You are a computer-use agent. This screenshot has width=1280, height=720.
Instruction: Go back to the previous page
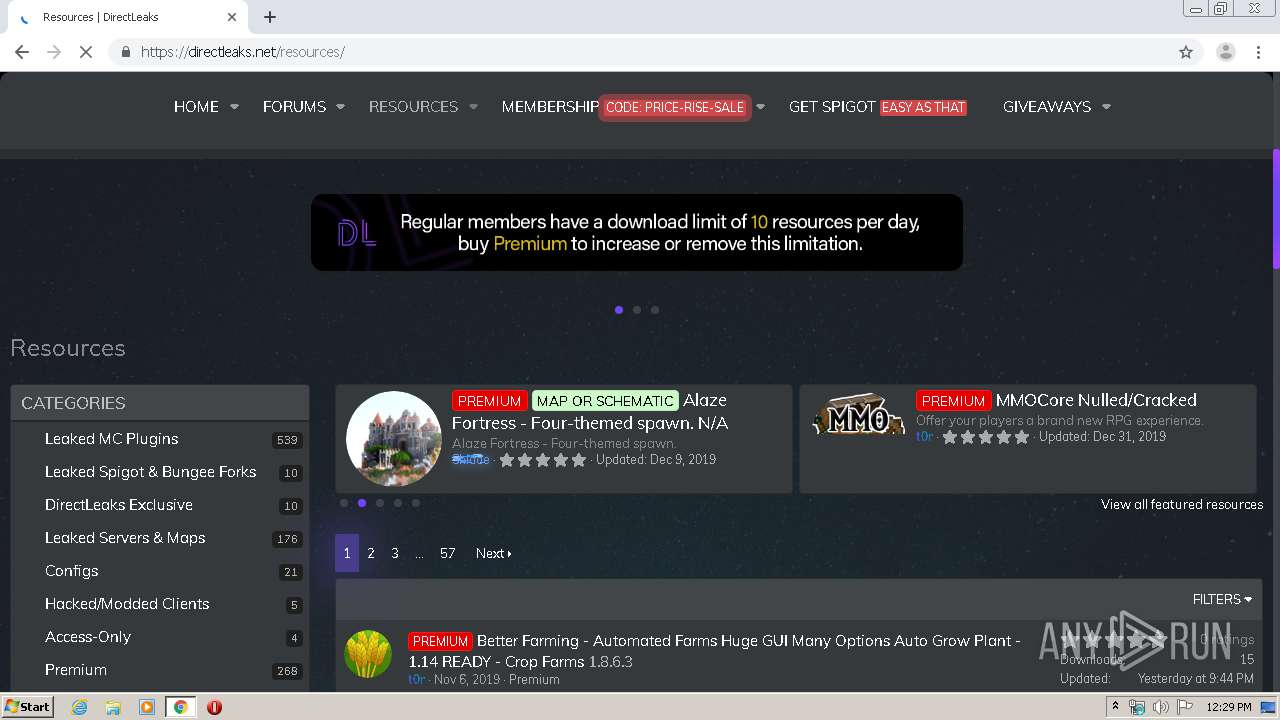coord(22,52)
